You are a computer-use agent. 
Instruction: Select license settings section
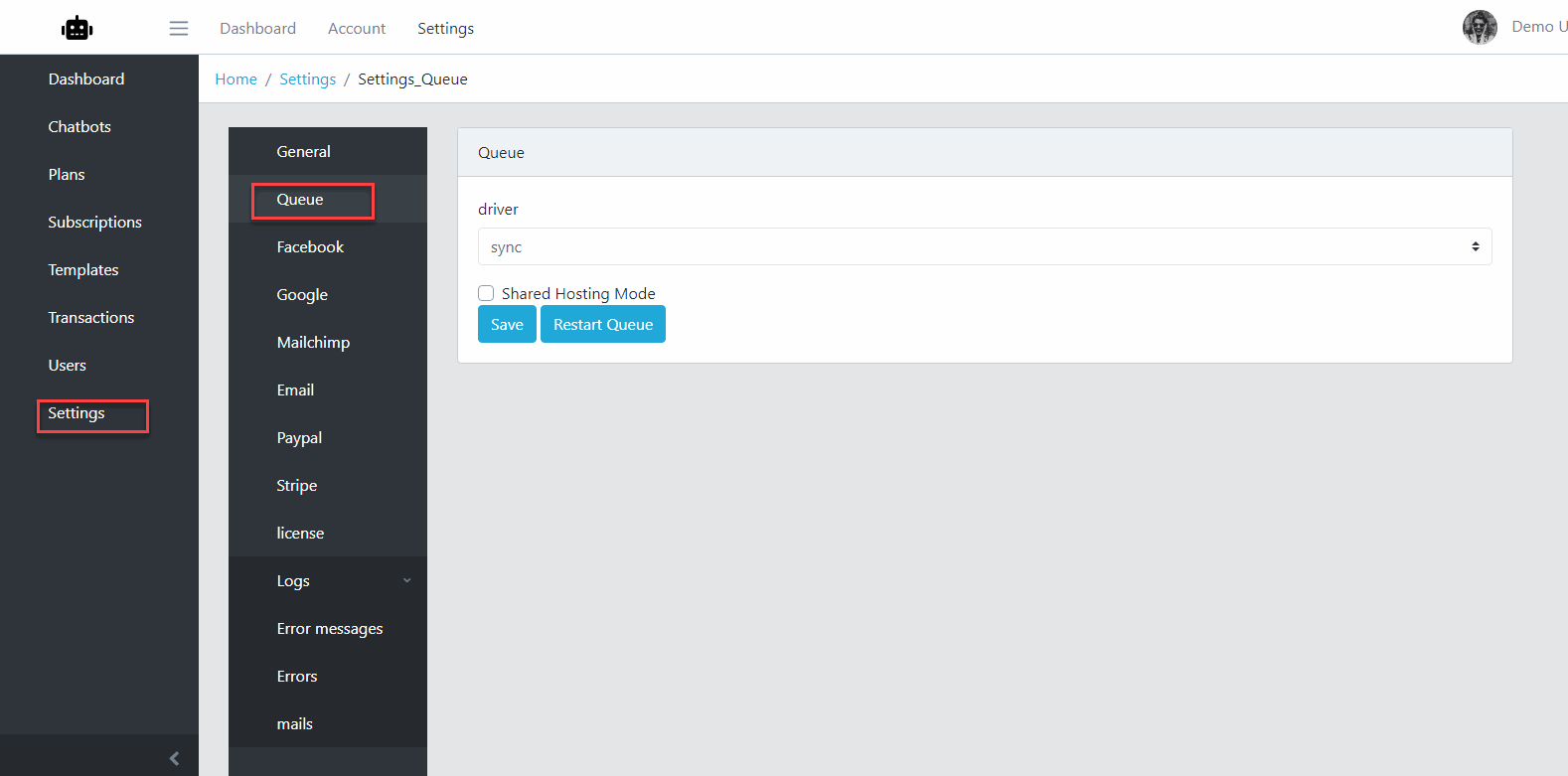click(328, 533)
